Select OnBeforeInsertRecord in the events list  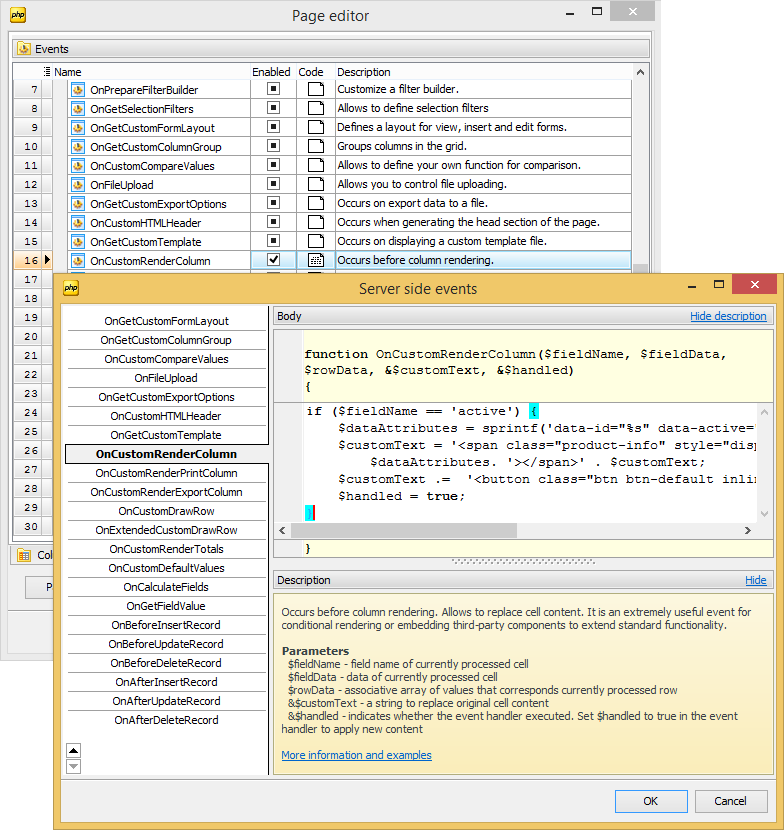pos(167,625)
